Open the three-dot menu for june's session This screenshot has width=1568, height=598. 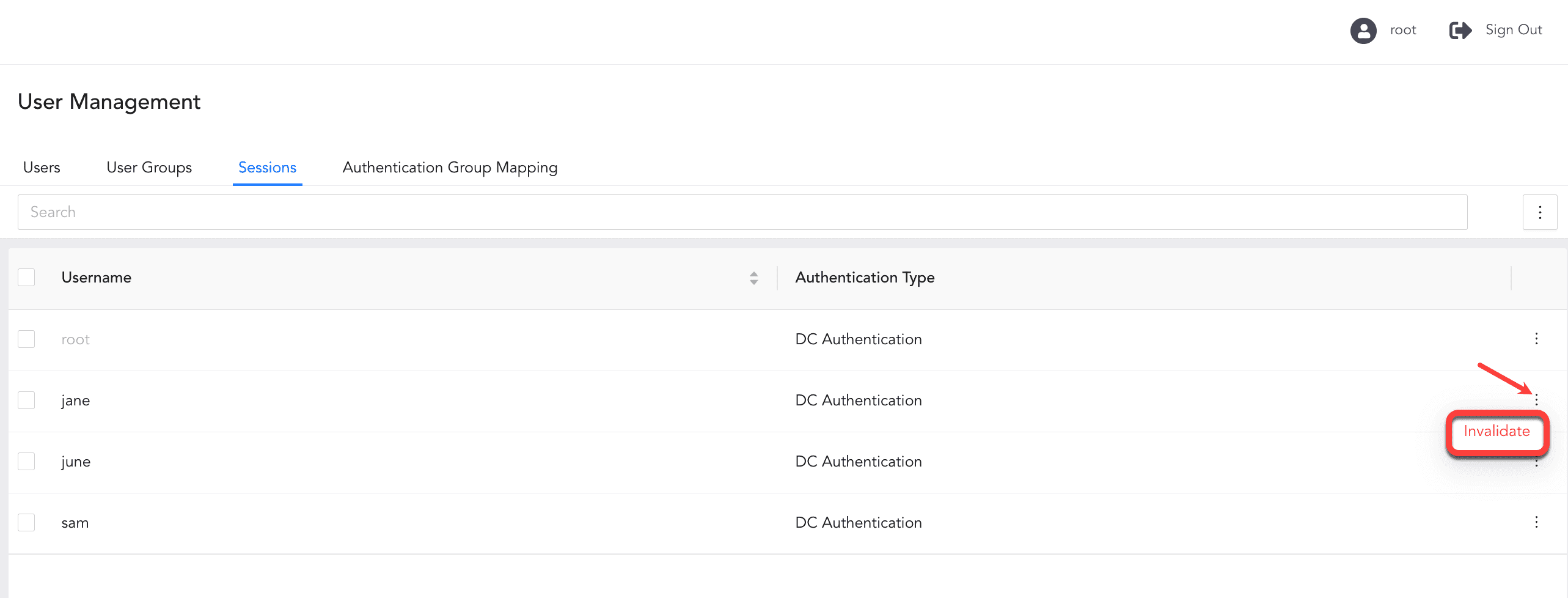pos(1536,462)
